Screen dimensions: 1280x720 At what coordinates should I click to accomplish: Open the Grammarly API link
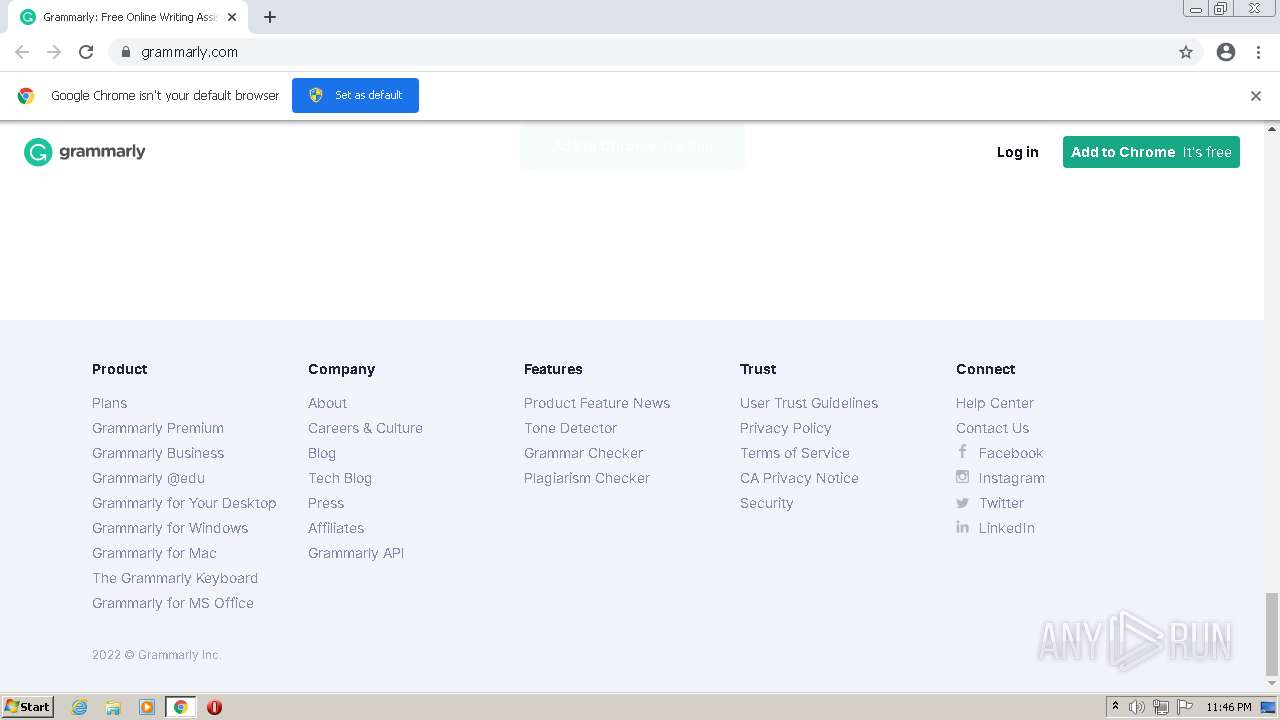[356, 553]
